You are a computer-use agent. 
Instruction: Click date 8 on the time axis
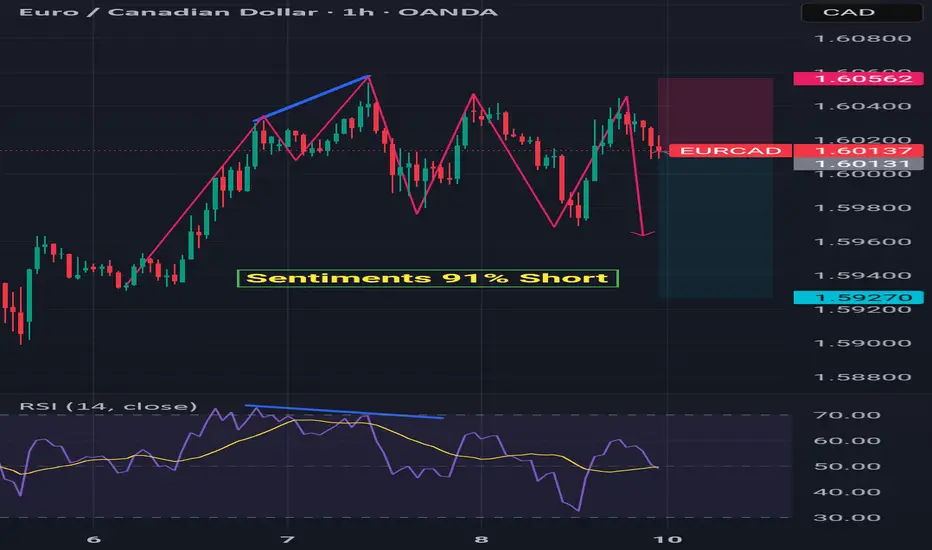(x=481, y=540)
